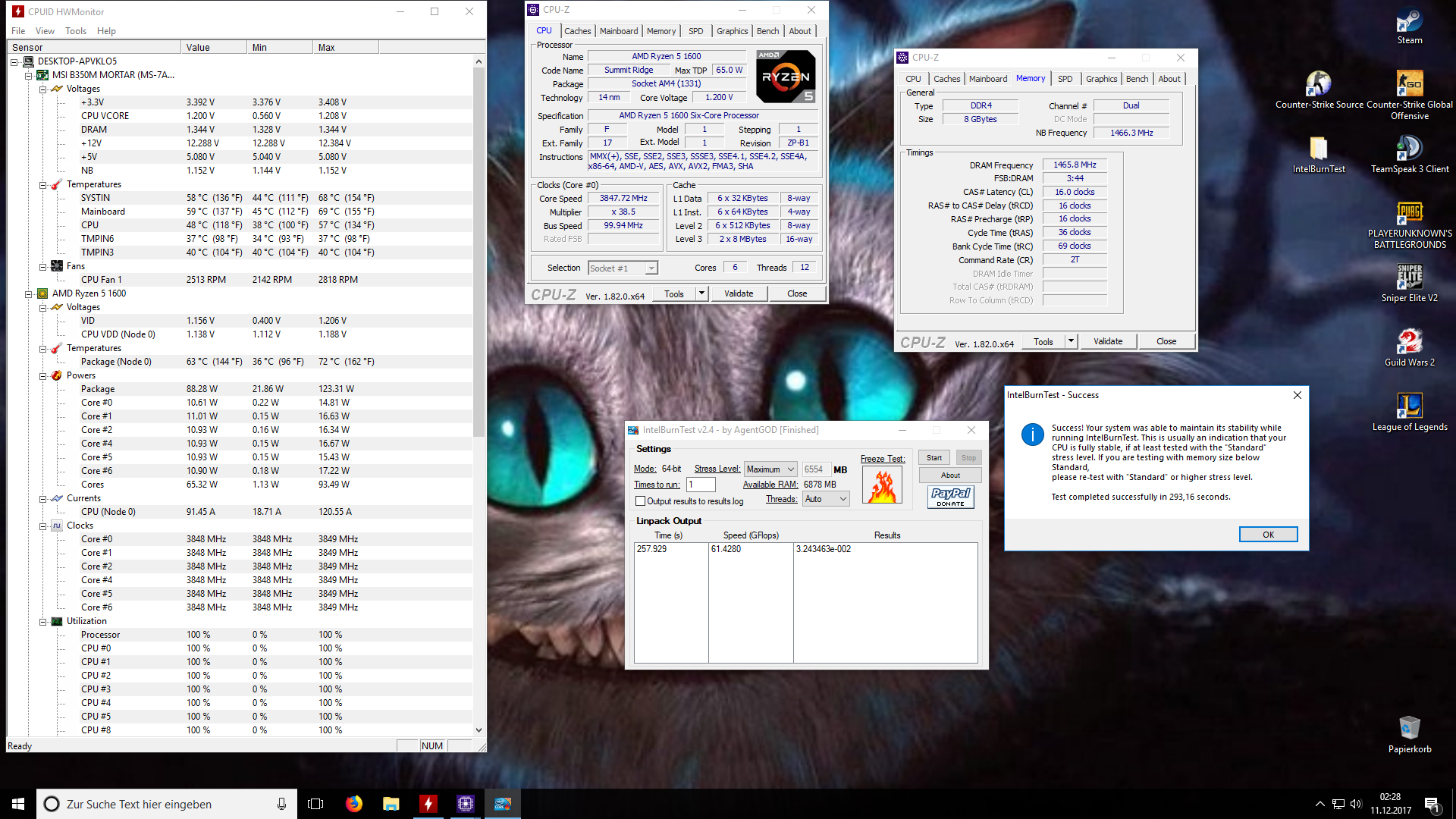Open the Socket #1 selection dropdown
This screenshot has width=1456, height=819.
click(650, 268)
